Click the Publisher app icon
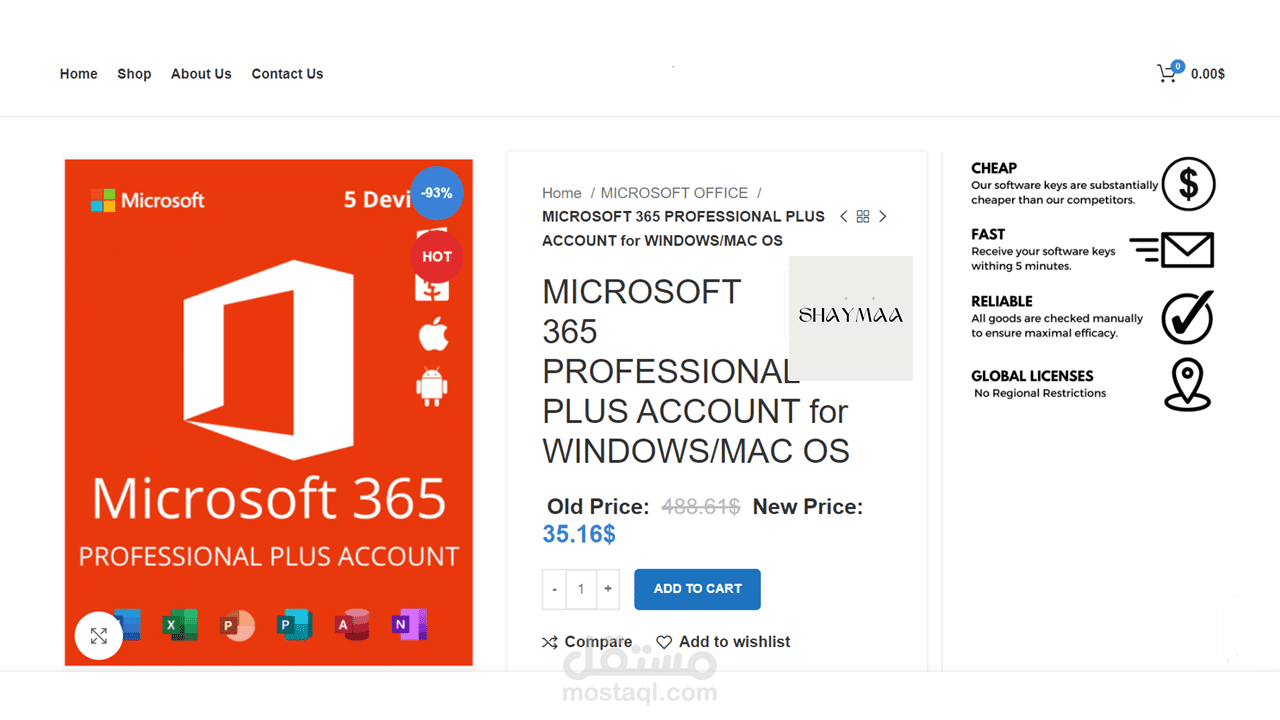Viewport: 1280px width, 720px height. click(295, 625)
